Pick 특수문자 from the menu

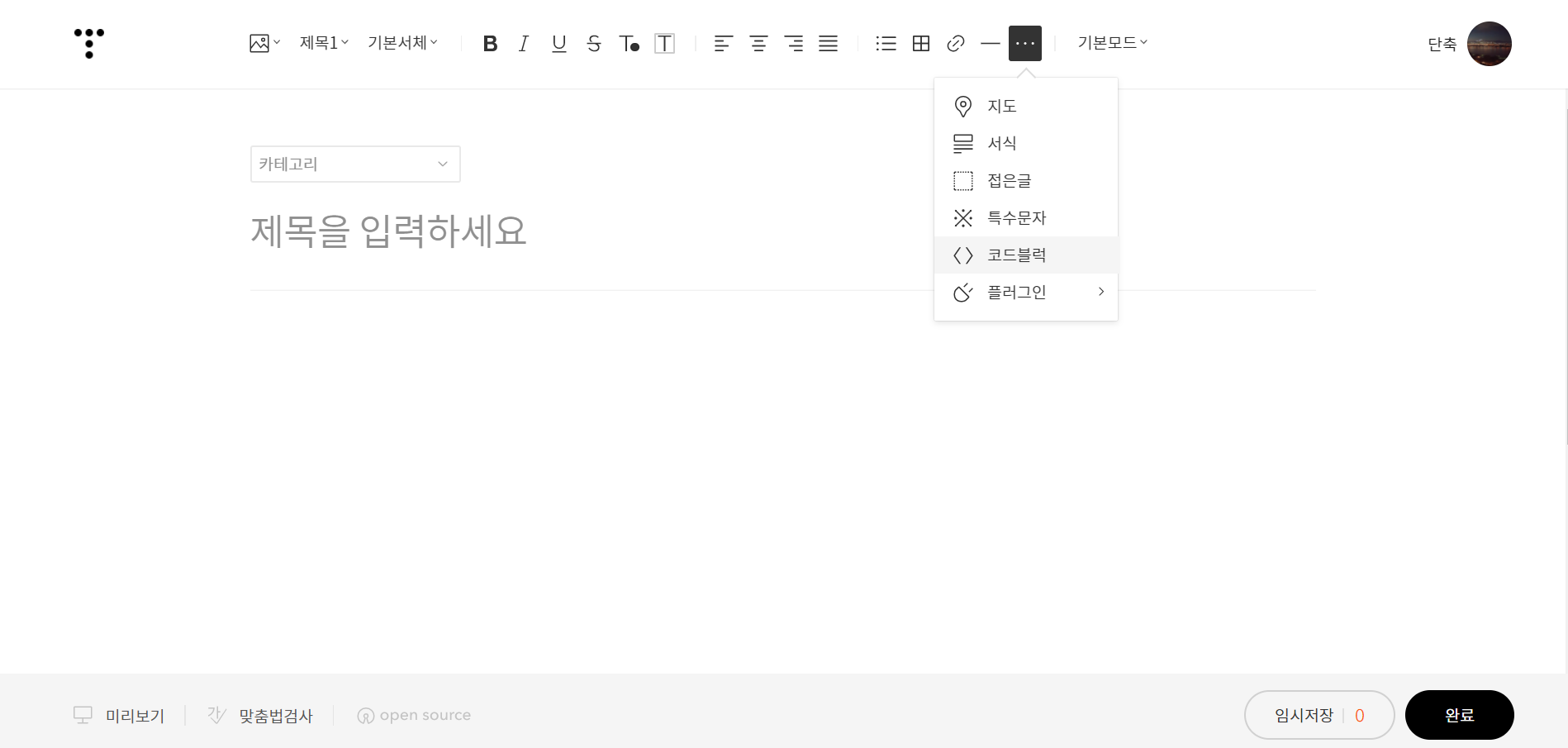coord(1026,217)
